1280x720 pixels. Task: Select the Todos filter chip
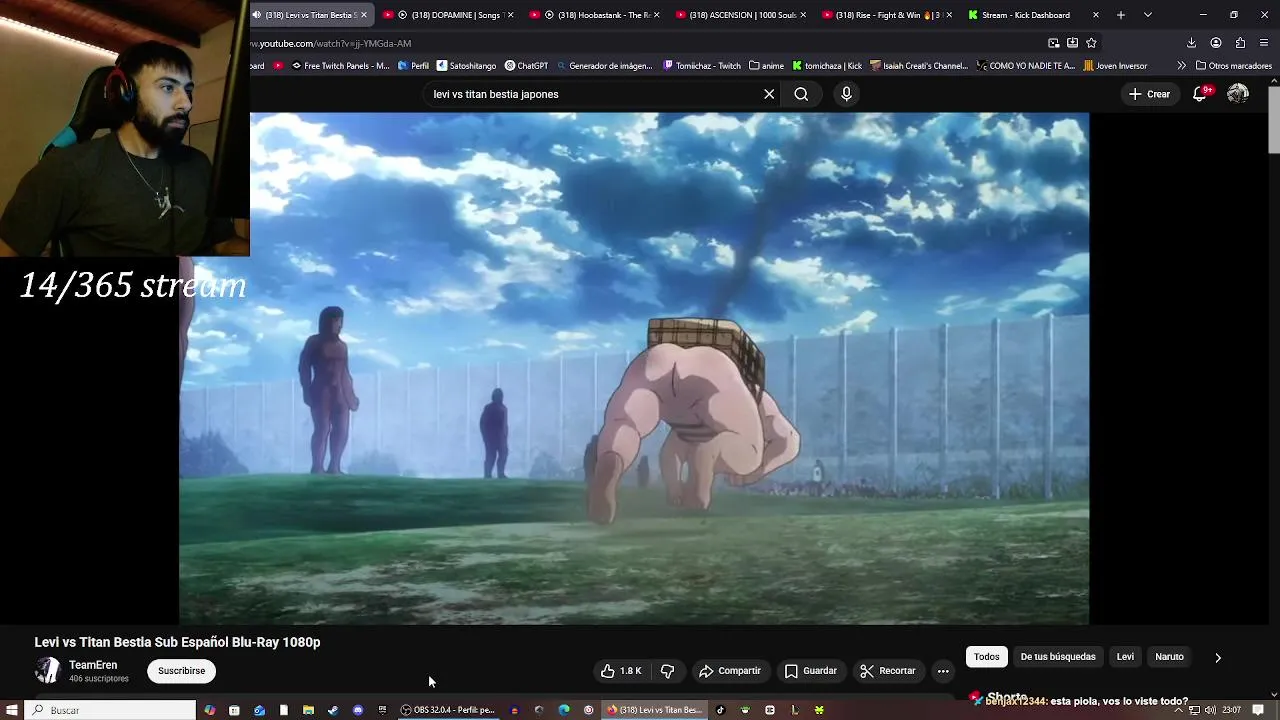(987, 657)
